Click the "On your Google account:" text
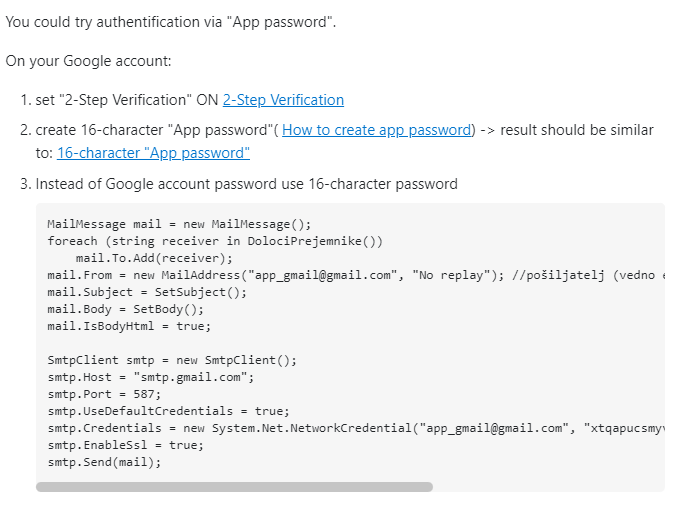 coord(89,61)
